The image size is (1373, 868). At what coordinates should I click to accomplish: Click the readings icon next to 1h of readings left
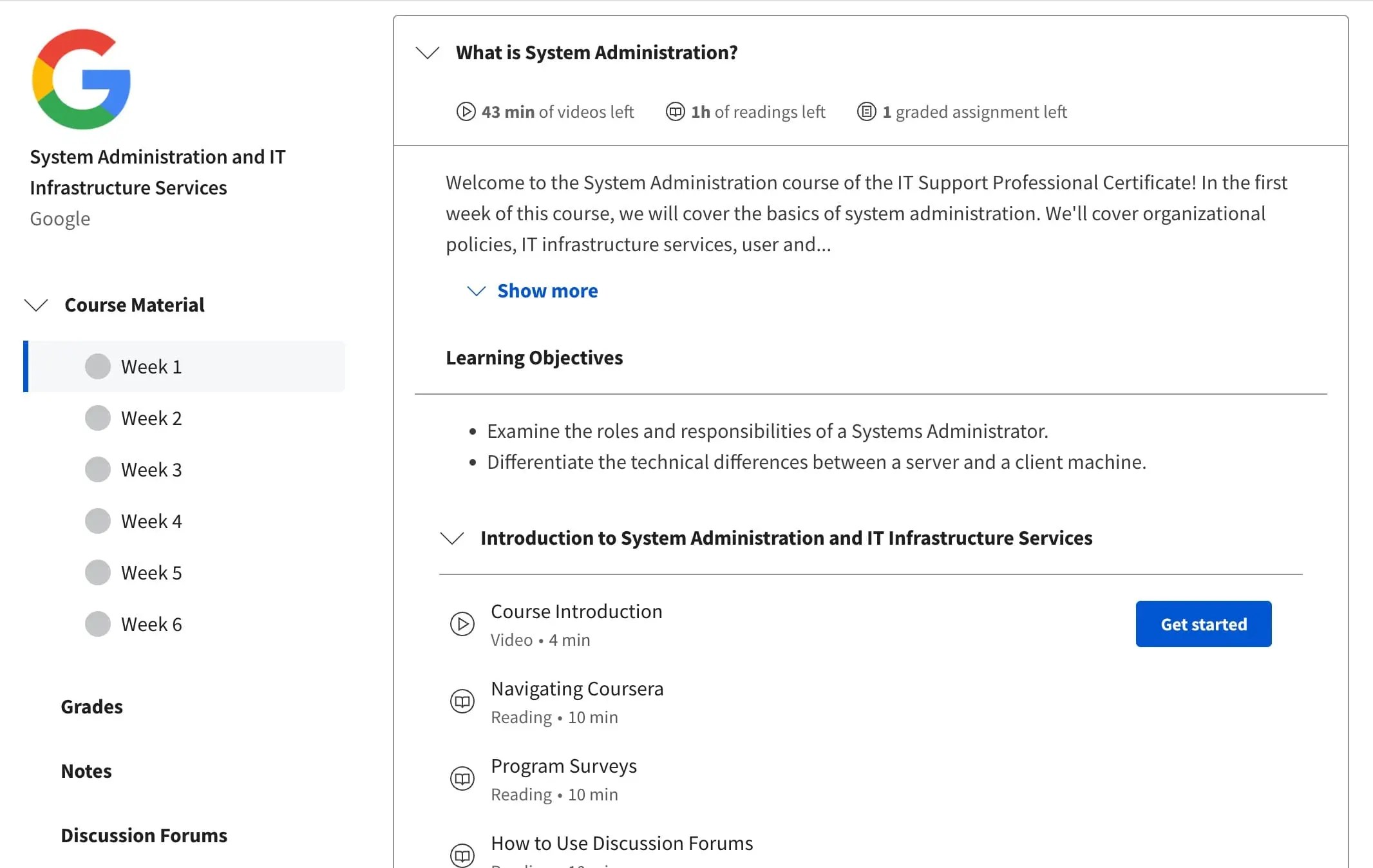point(674,111)
